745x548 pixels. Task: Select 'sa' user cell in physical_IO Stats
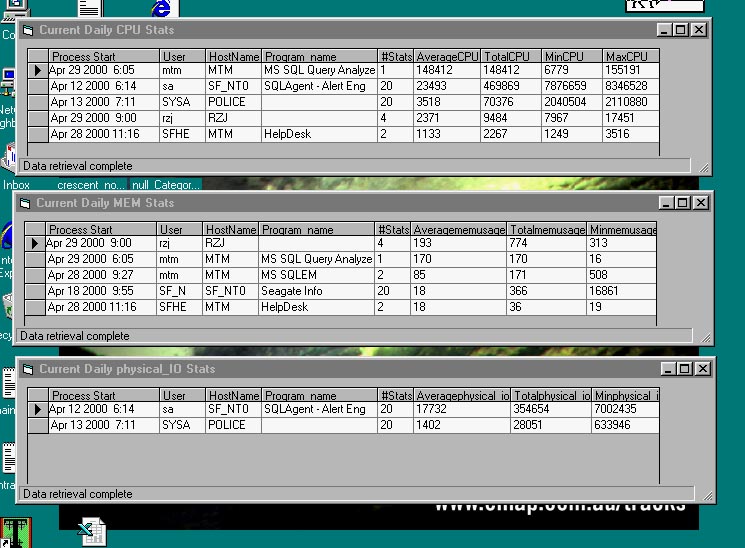[x=182, y=409]
